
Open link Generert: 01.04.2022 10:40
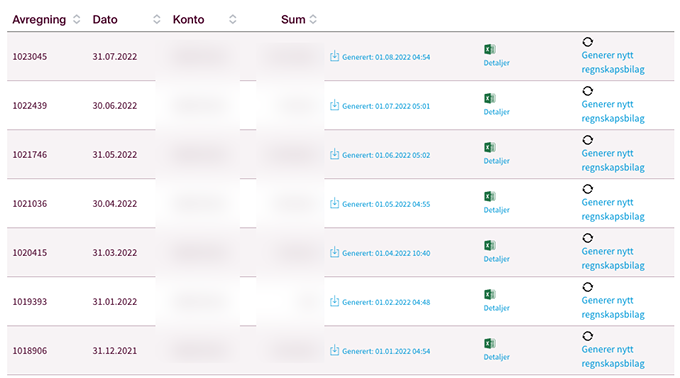point(386,253)
